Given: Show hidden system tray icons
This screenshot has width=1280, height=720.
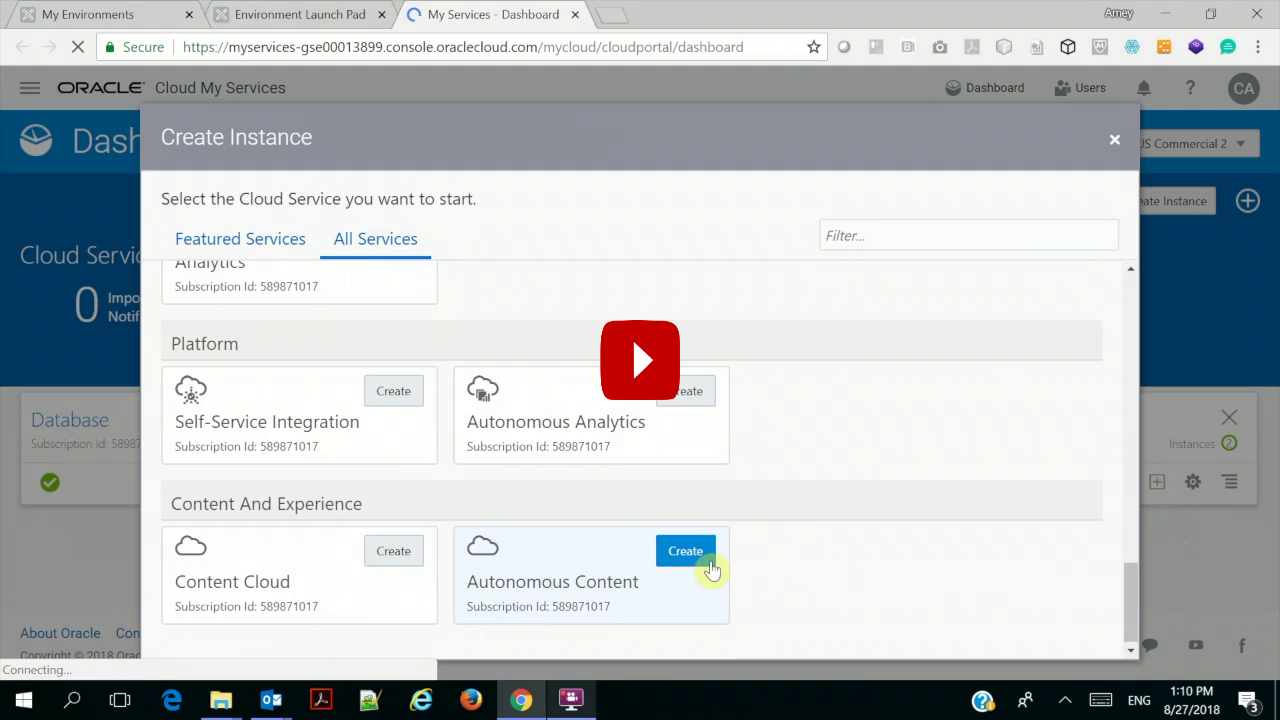Looking at the screenshot, I should click(x=1065, y=700).
